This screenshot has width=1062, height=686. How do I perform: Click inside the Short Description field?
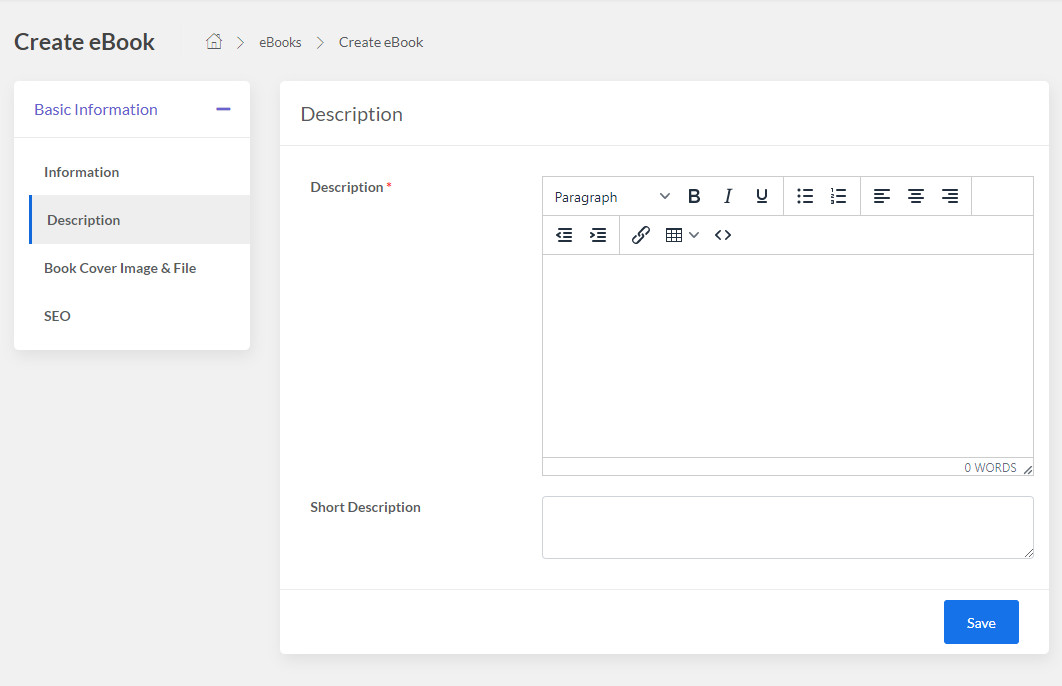coord(787,527)
